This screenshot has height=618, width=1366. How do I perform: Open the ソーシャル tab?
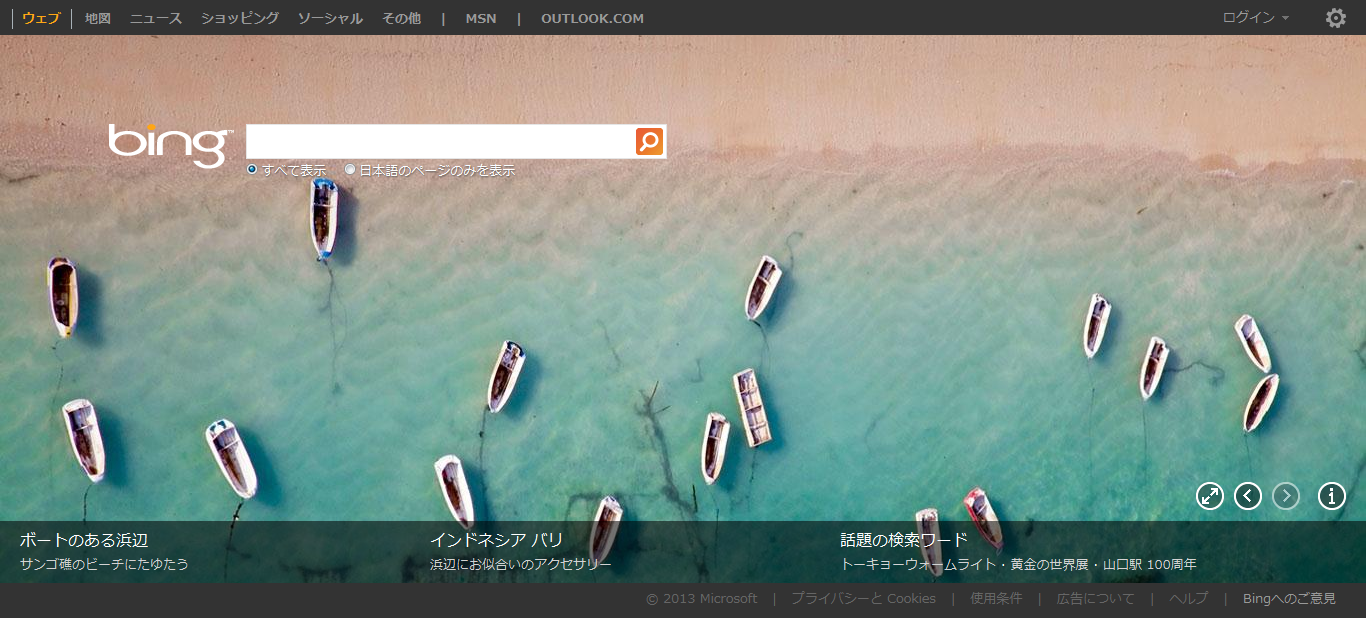pyautogui.click(x=330, y=18)
